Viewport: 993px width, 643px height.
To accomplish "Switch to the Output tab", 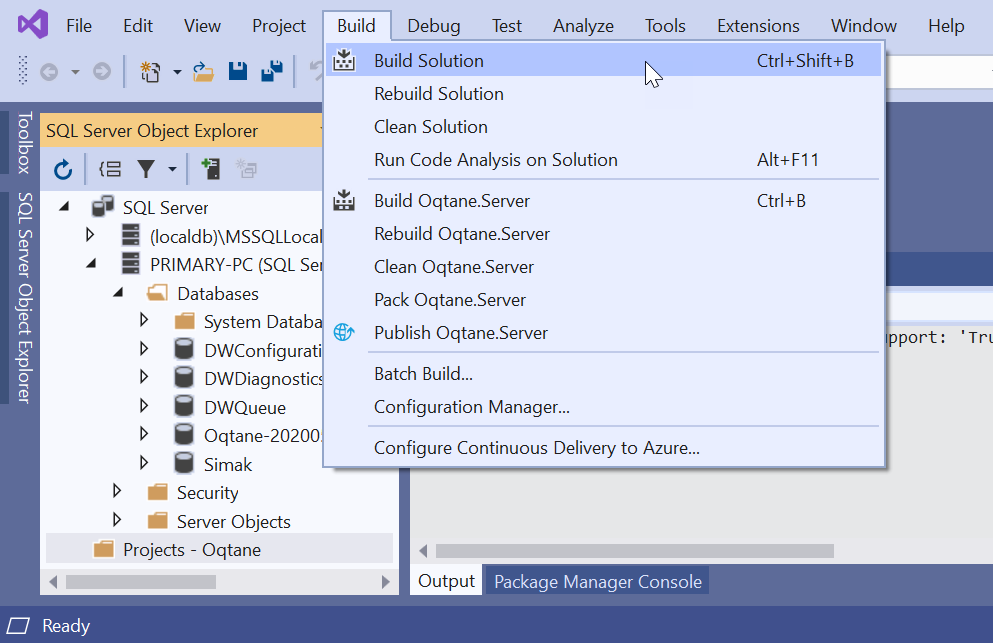I will 446,581.
